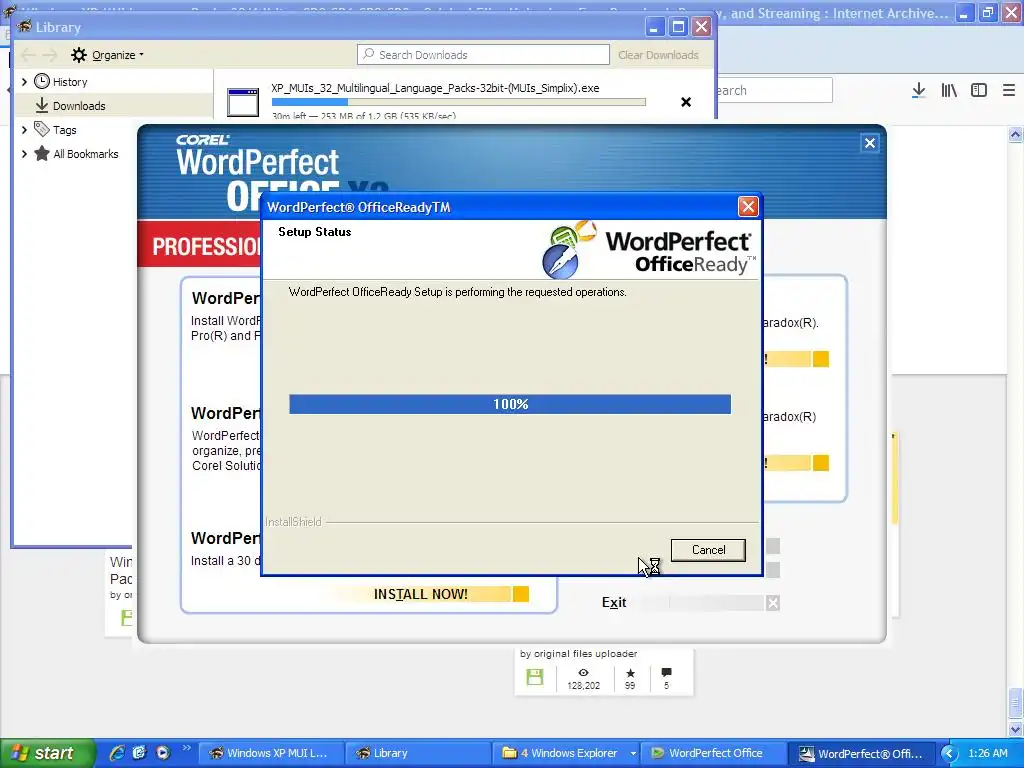Screen dimensions: 1024x768
Task: Open Firefox hamburger menu
Action: click(x=1009, y=90)
